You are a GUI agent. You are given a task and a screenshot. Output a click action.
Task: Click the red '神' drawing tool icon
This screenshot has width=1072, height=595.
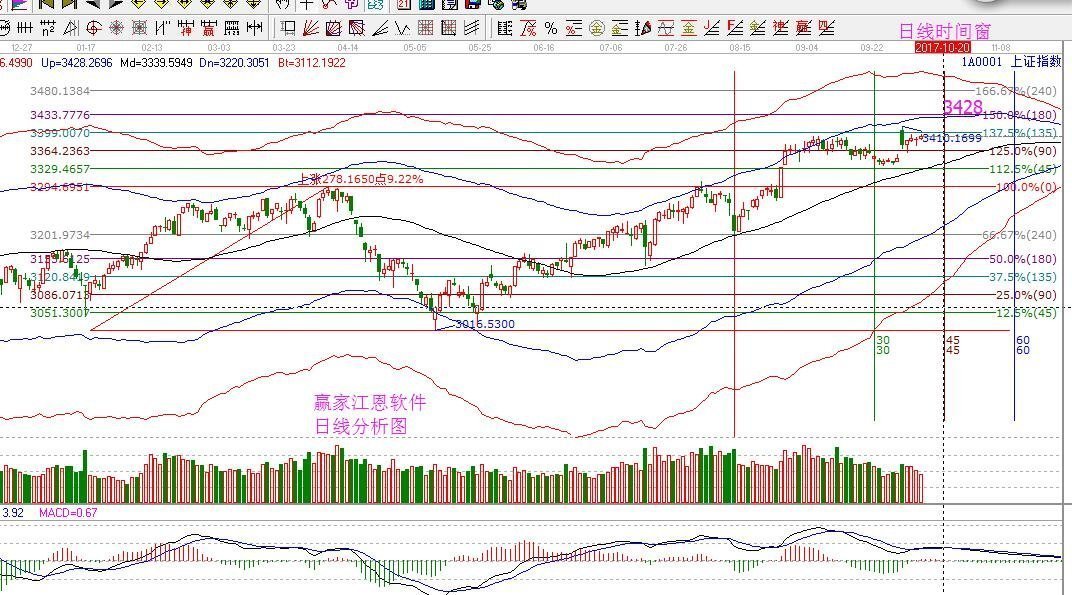tap(186, 29)
